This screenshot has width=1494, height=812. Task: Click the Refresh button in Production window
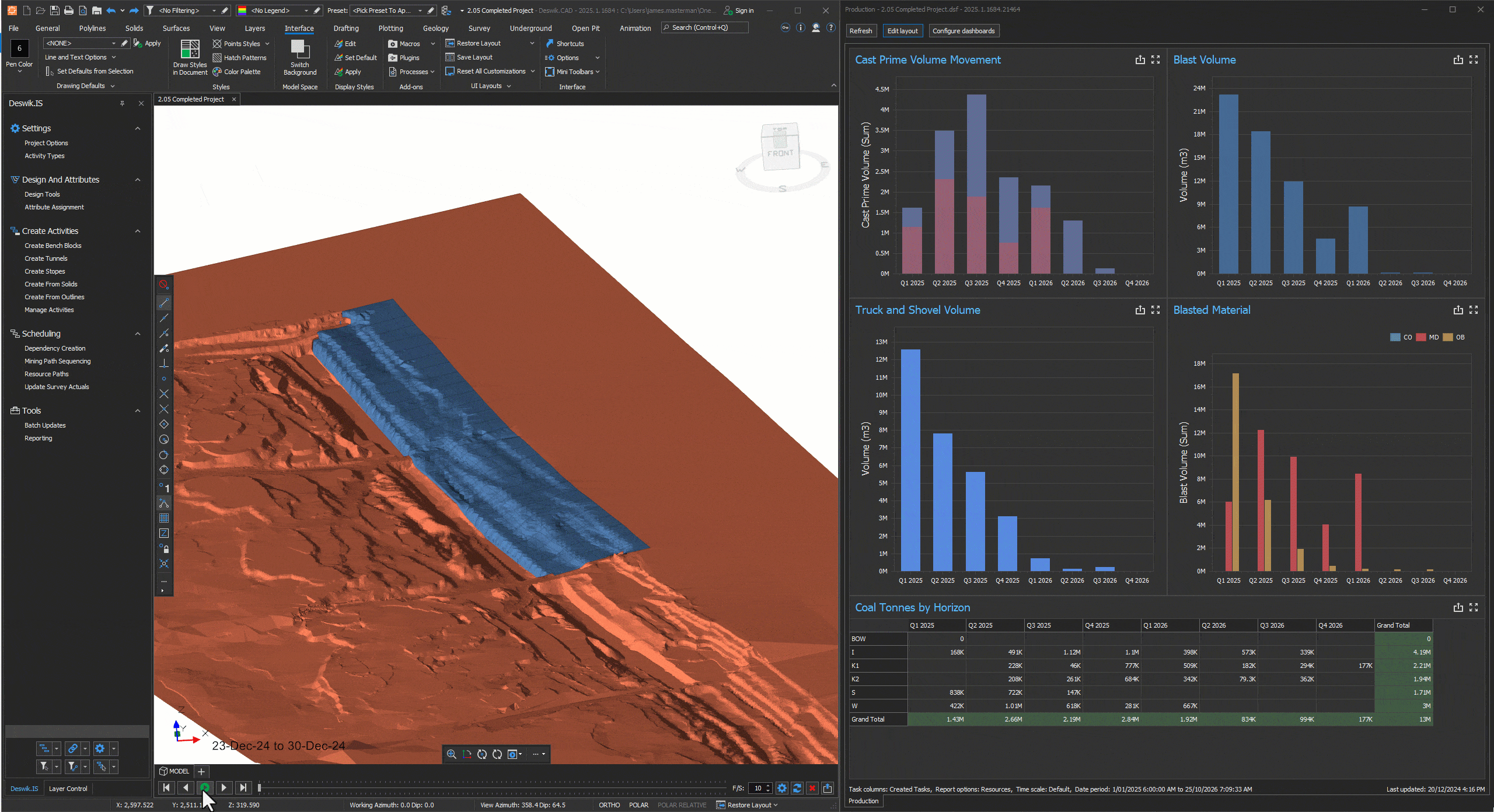click(x=861, y=31)
